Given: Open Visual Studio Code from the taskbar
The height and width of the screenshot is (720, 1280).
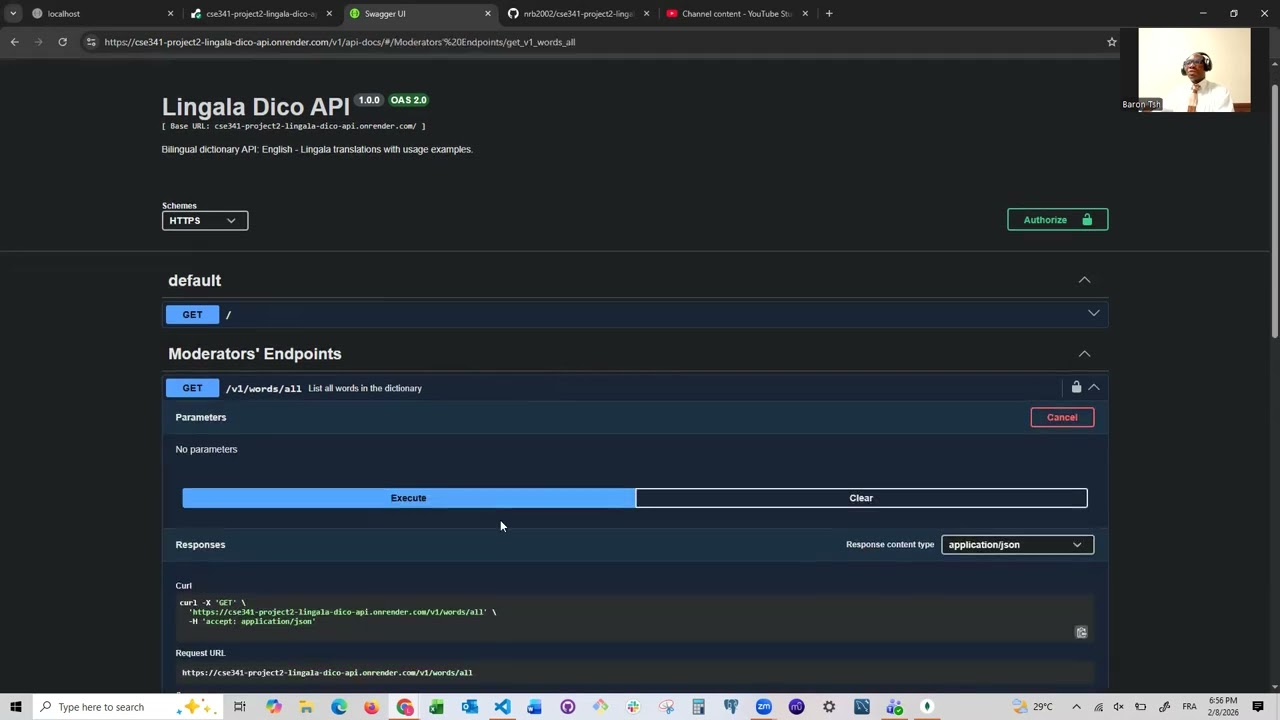Looking at the screenshot, I should point(502,707).
